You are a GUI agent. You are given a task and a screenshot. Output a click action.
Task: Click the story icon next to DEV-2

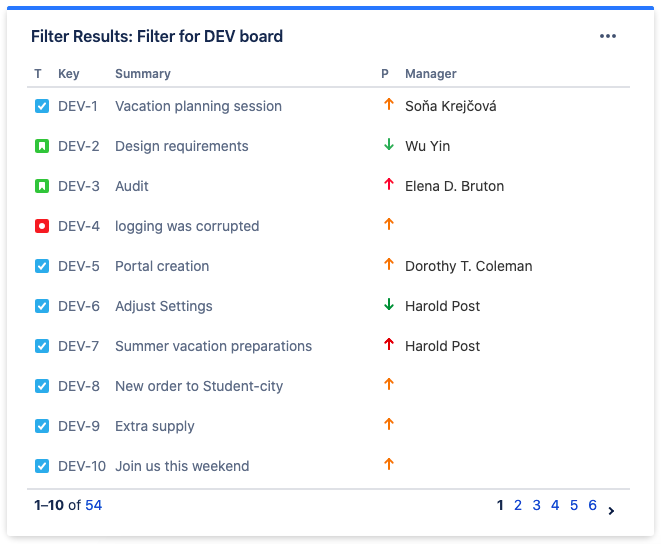tap(42, 146)
